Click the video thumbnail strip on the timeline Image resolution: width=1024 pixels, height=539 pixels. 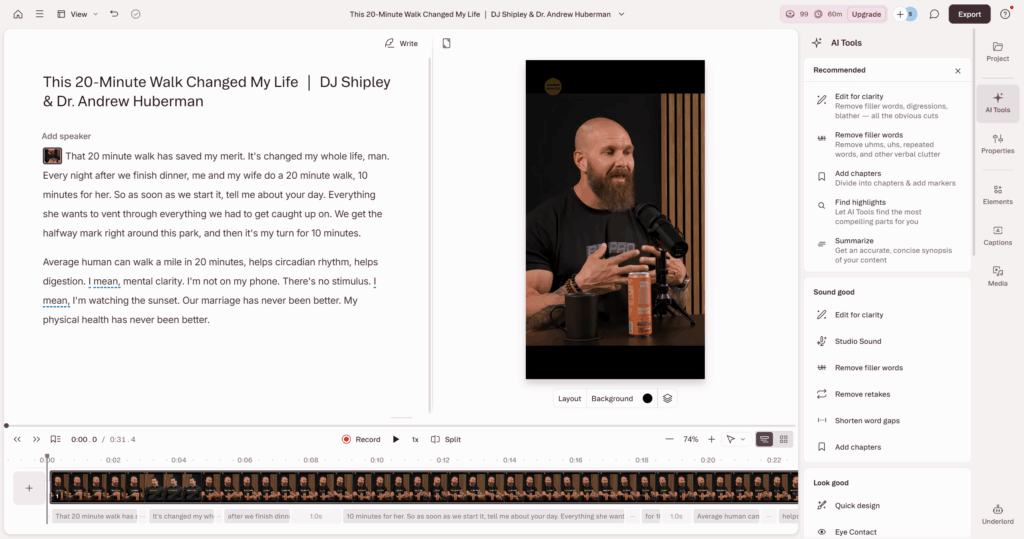(424, 487)
